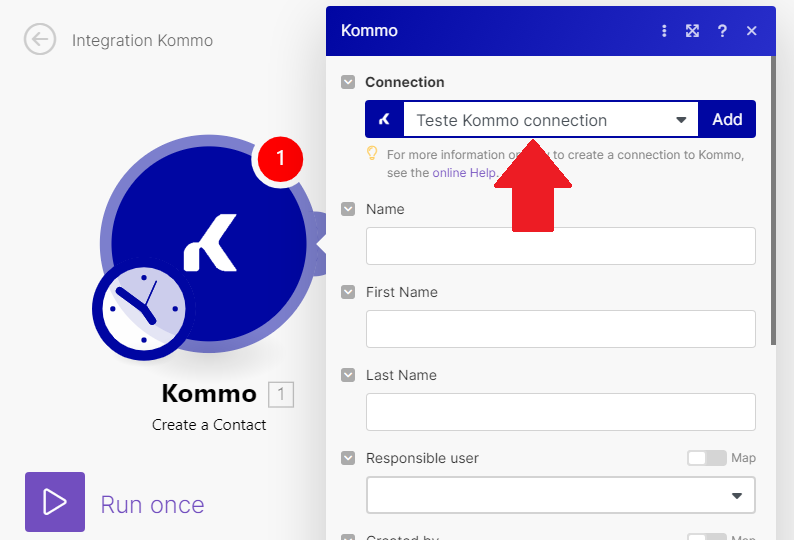Click into the Last Name input field
Image resolution: width=794 pixels, height=540 pixels.
click(561, 412)
